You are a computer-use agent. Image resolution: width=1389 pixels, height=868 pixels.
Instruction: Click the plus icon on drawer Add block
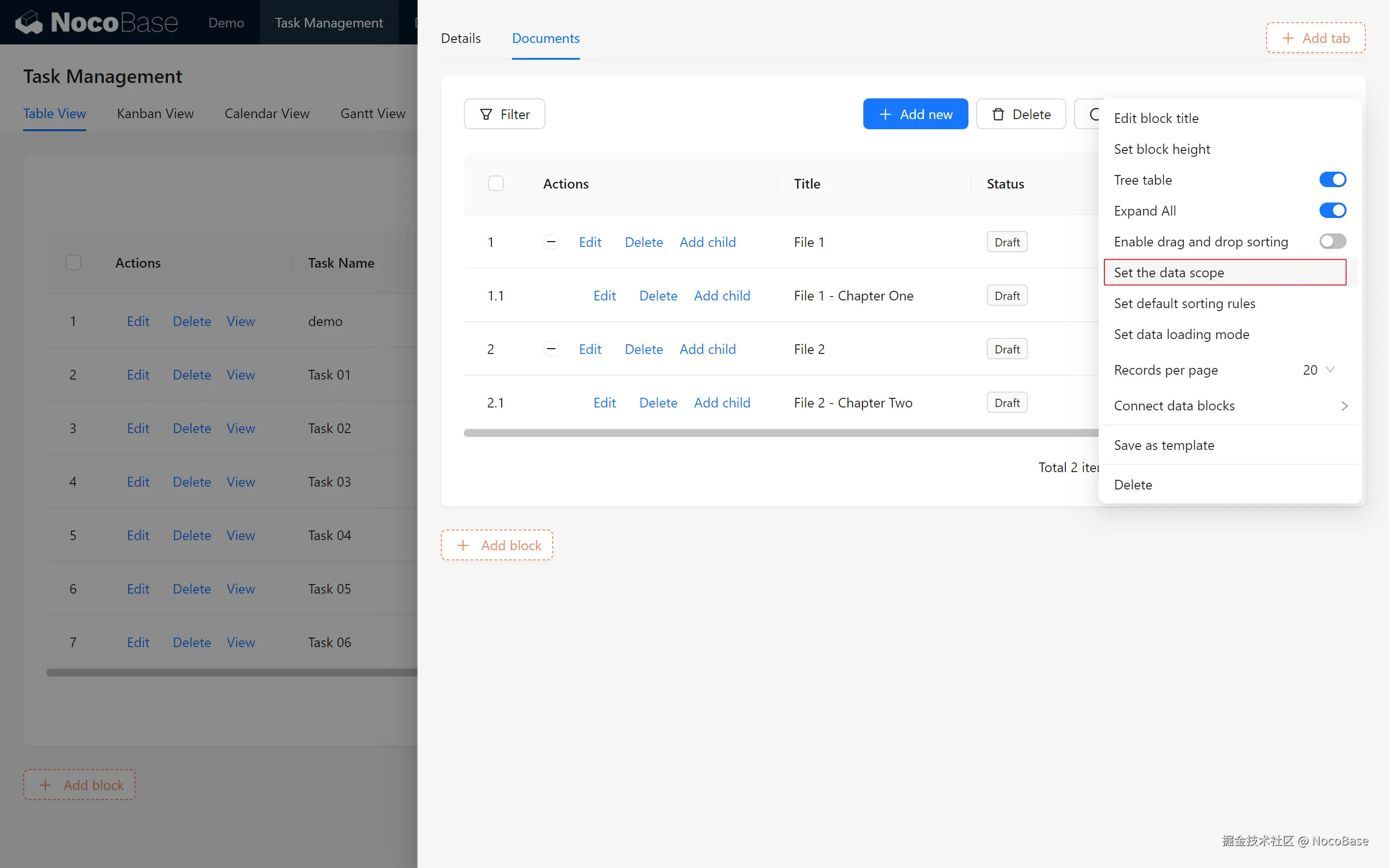463,545
